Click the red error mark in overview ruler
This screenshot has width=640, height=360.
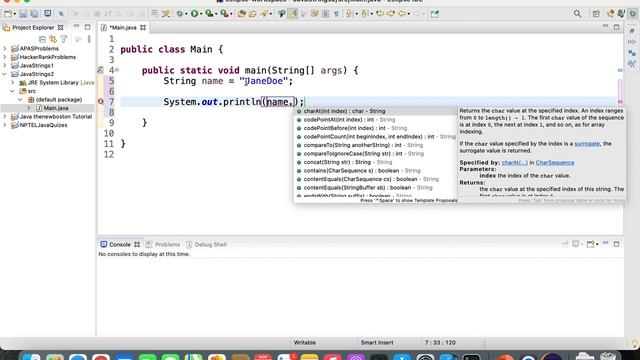[x=620, y=102]
